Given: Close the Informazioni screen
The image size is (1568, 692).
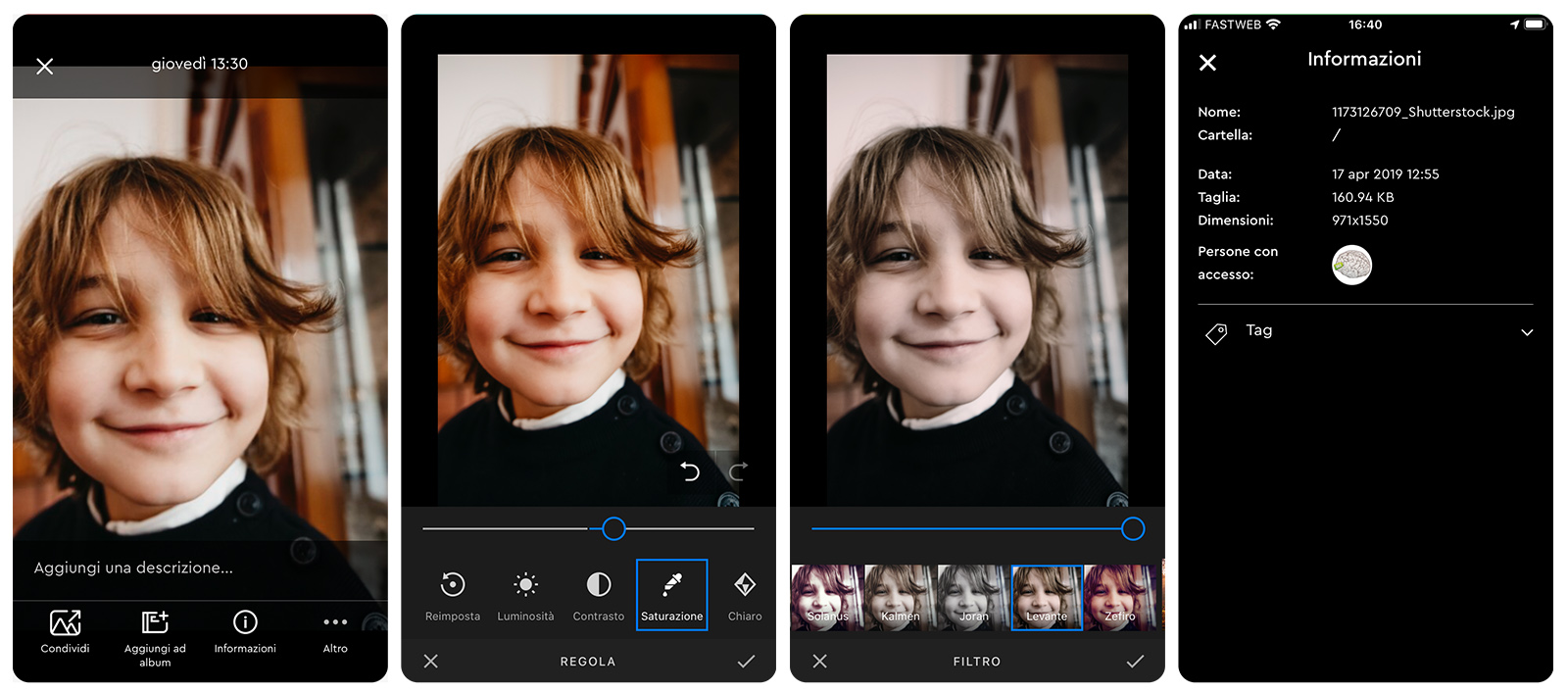Looking at the screenshot, I should (1208, 63).
